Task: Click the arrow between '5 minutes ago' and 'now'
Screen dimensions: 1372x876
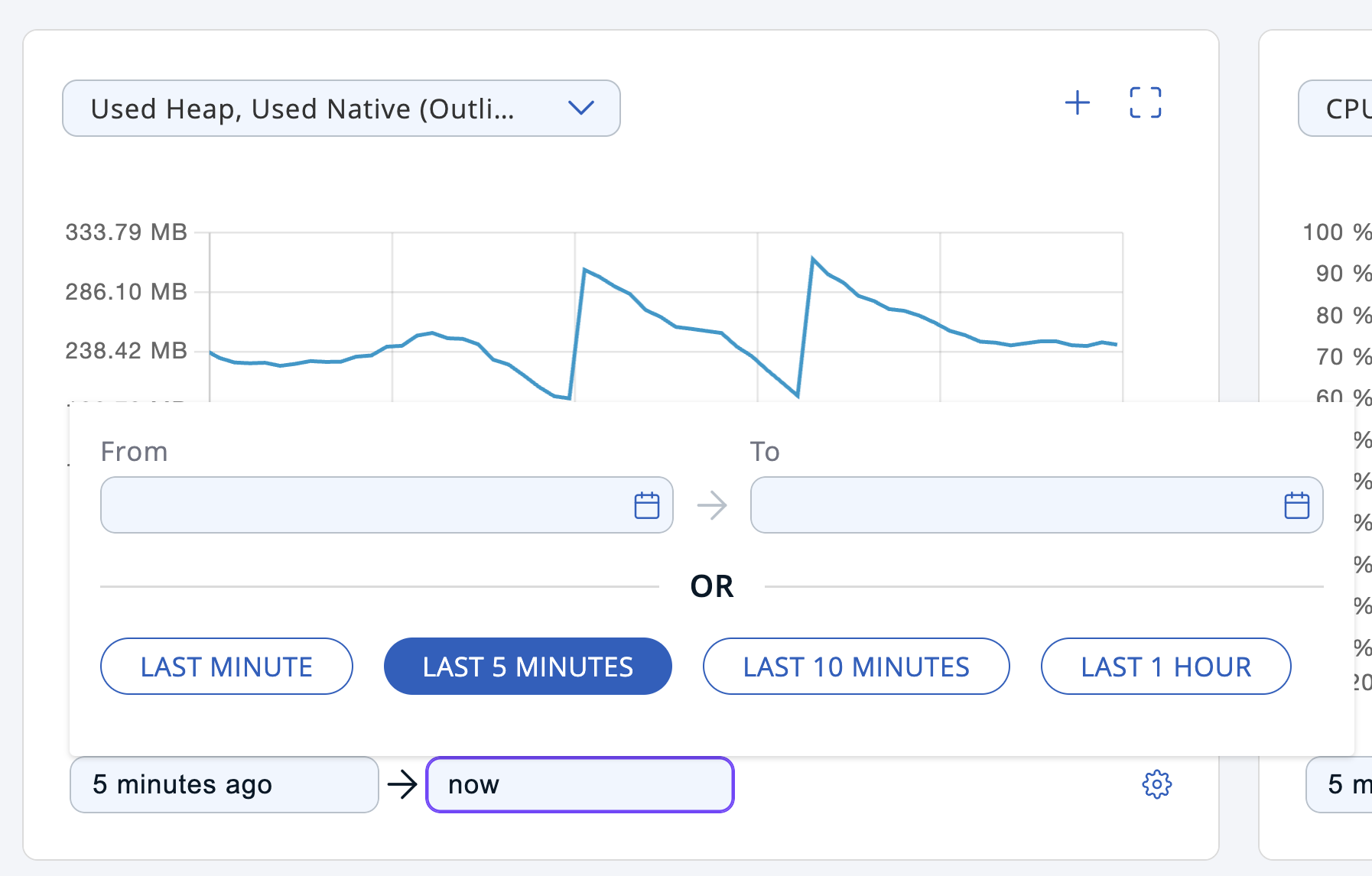Action: [402, 784]
